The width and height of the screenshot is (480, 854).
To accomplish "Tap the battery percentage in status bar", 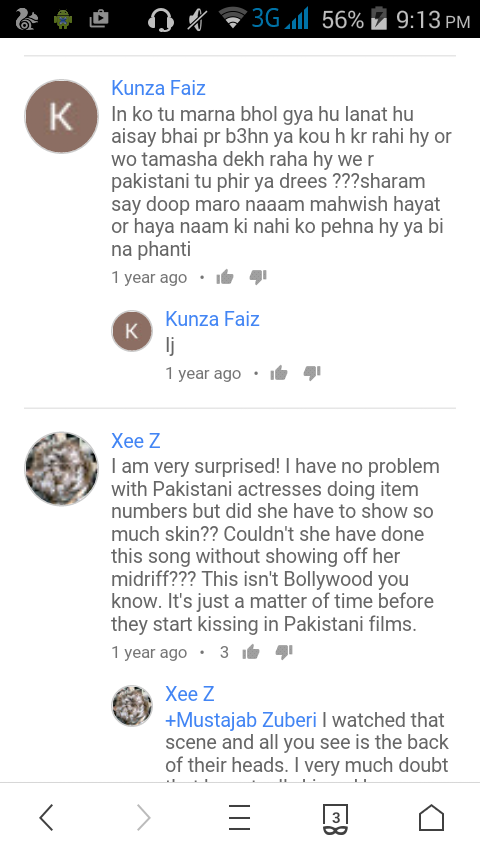I will pos(342,21).
